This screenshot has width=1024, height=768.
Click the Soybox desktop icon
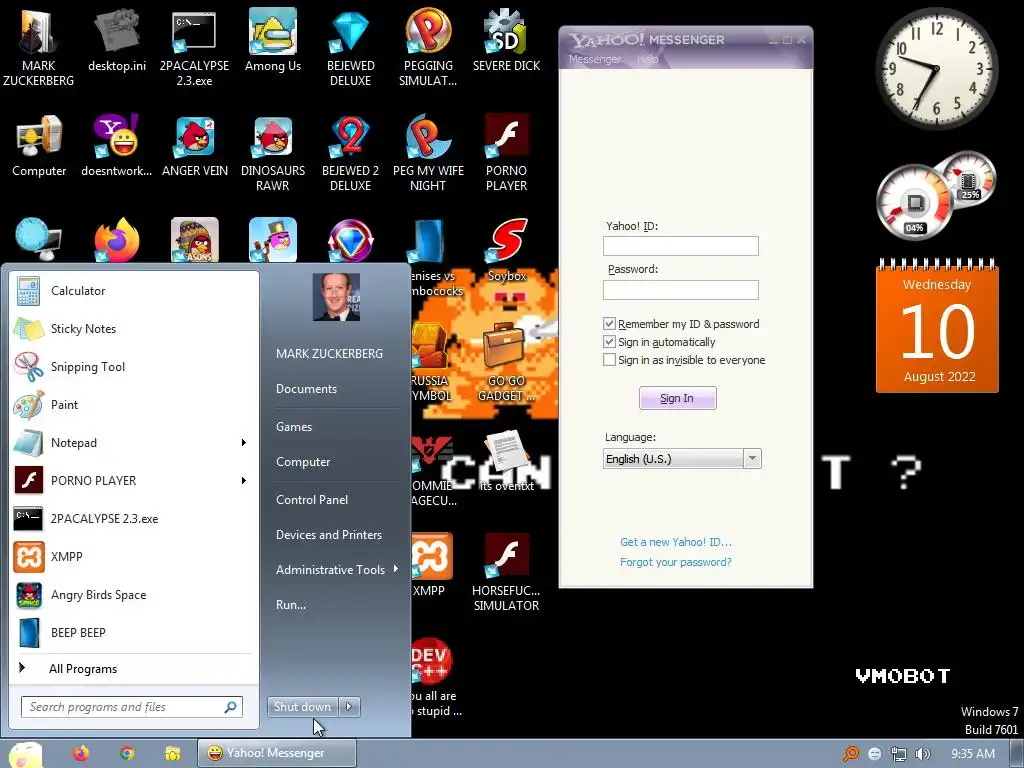[507, 249]
